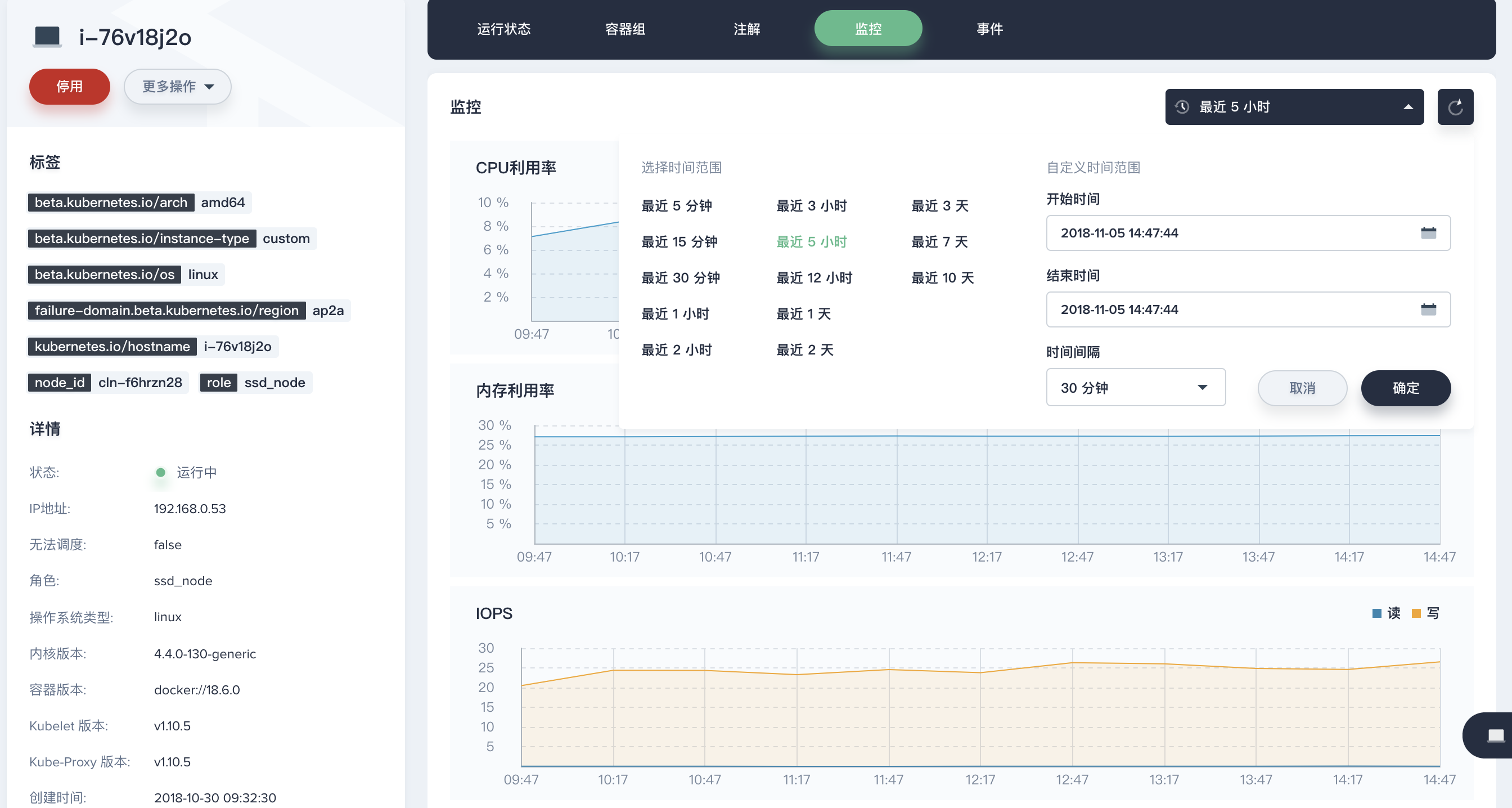Open the start time calendar icon
This screenshot has width=1512, height=808.
[x=1428, y=232]
